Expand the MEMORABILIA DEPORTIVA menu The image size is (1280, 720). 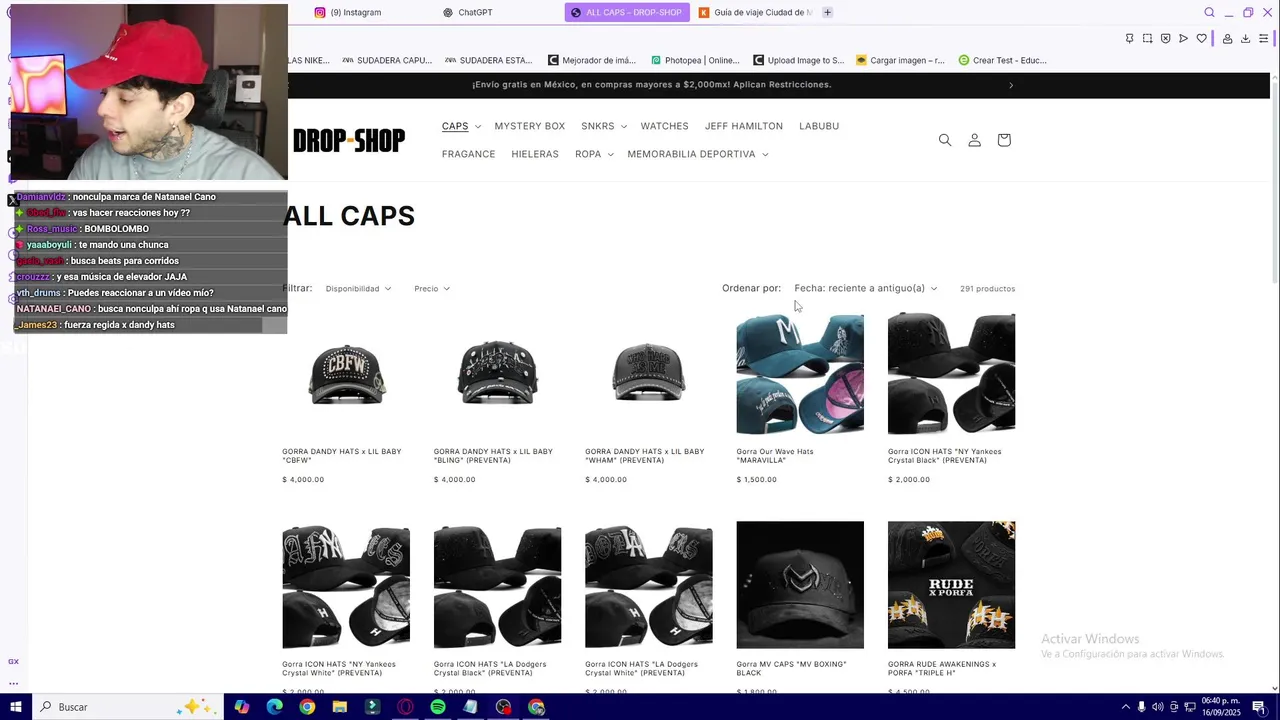pos(698,154)
